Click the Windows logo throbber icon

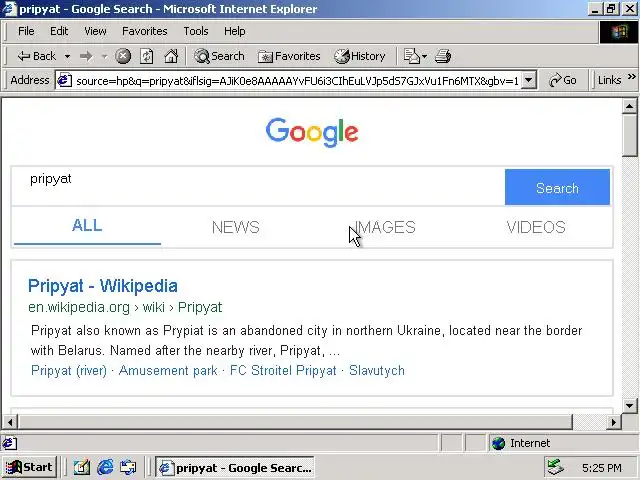(x=619, y=31)
